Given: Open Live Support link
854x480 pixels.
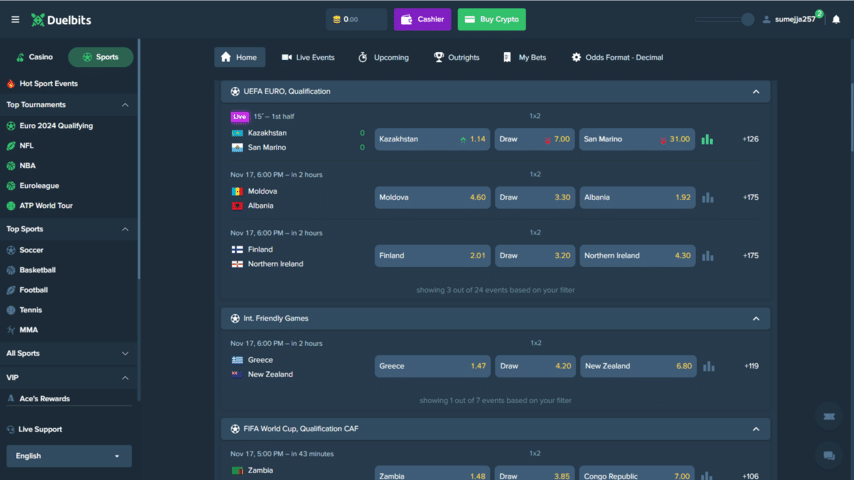Looking at the screenshot, I should (40, 429).
